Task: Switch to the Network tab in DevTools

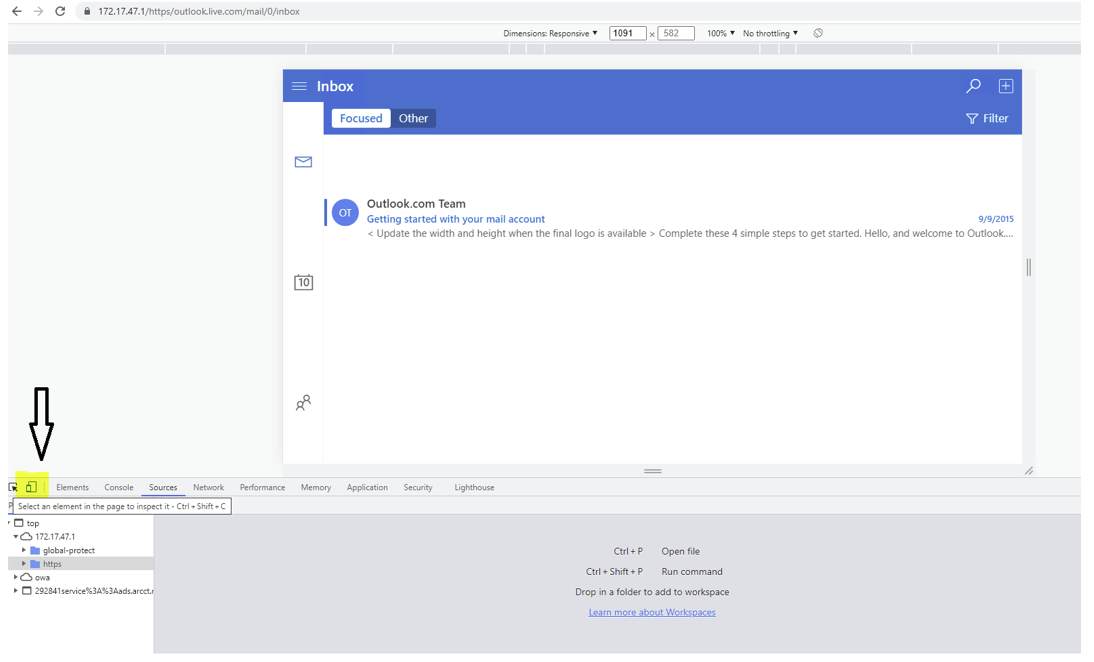Action: 208,487
